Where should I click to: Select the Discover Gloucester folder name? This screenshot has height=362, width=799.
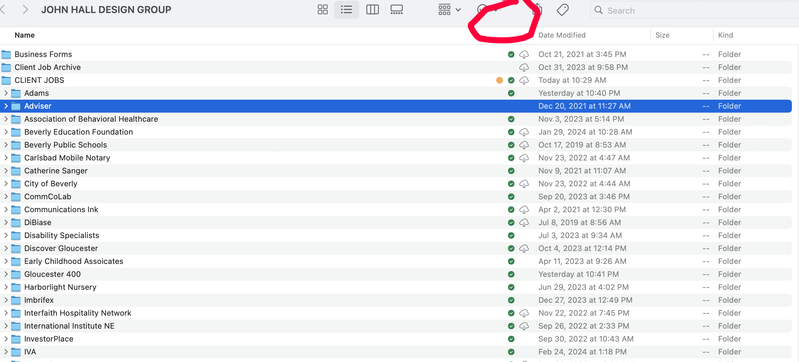click(61, 248)
